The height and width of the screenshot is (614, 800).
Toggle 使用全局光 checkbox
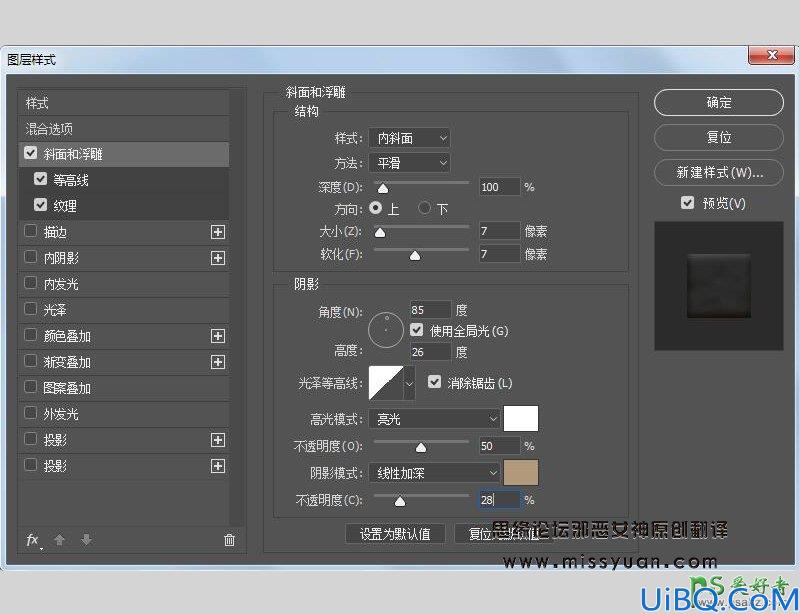tap(416, 330)
